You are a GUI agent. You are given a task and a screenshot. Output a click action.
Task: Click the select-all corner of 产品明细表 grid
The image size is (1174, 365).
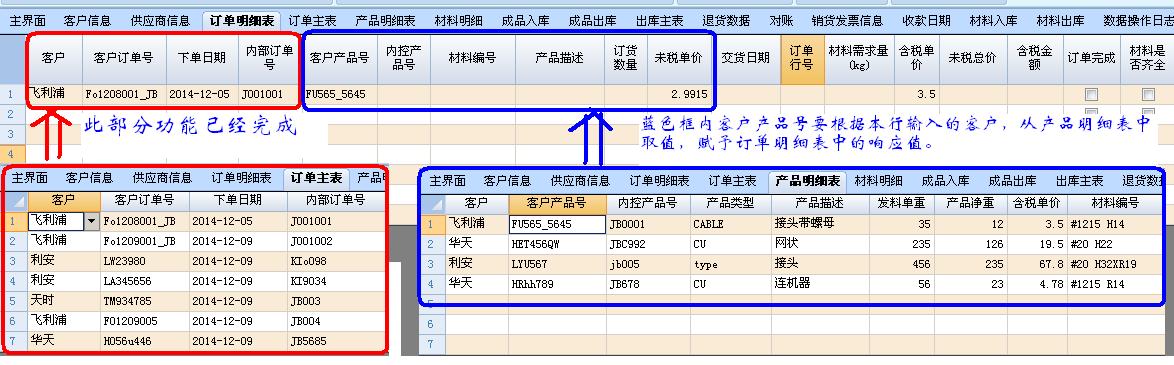(432, 203)
